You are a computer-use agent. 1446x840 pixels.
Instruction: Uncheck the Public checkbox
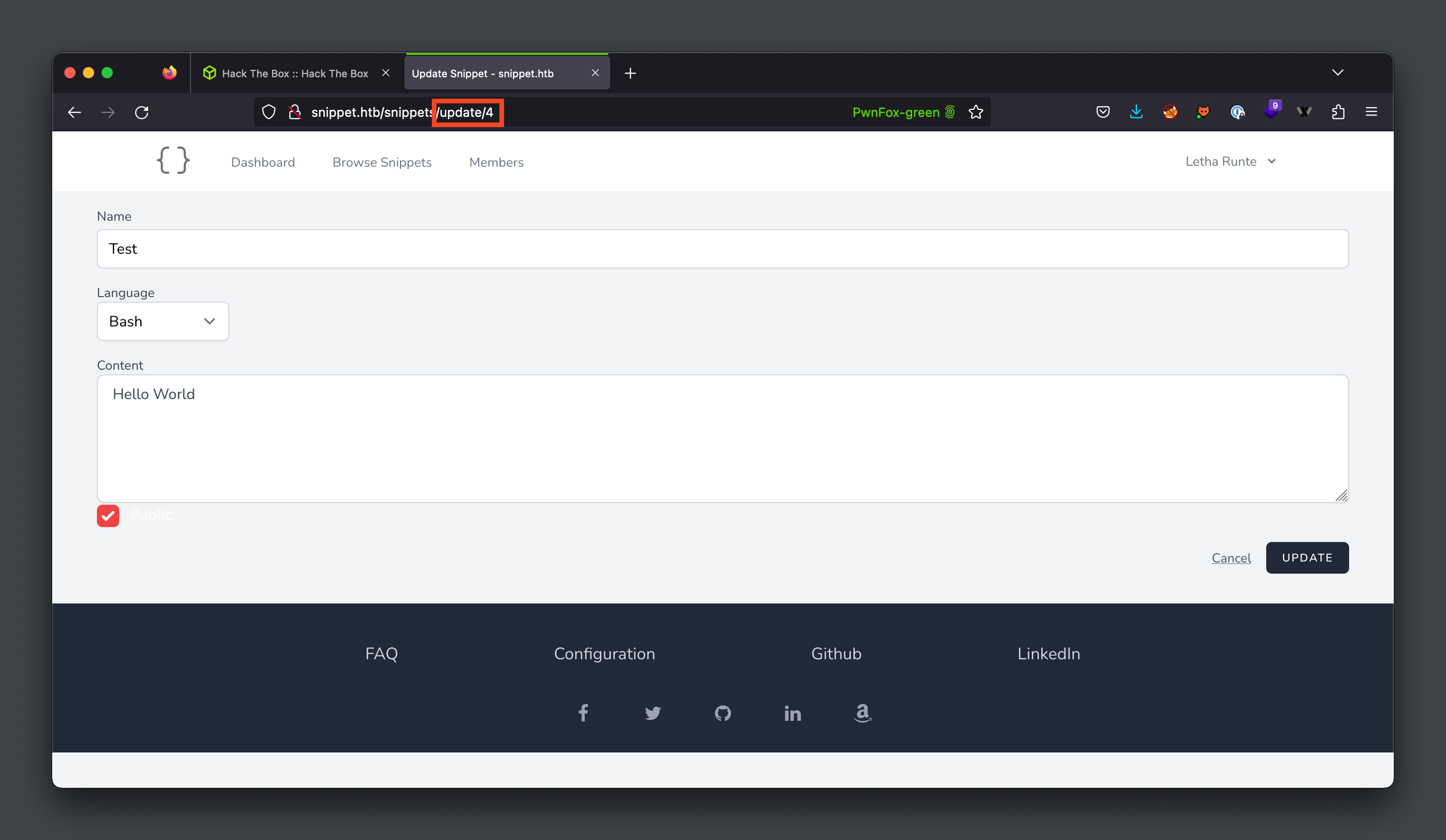pos(108,515)
